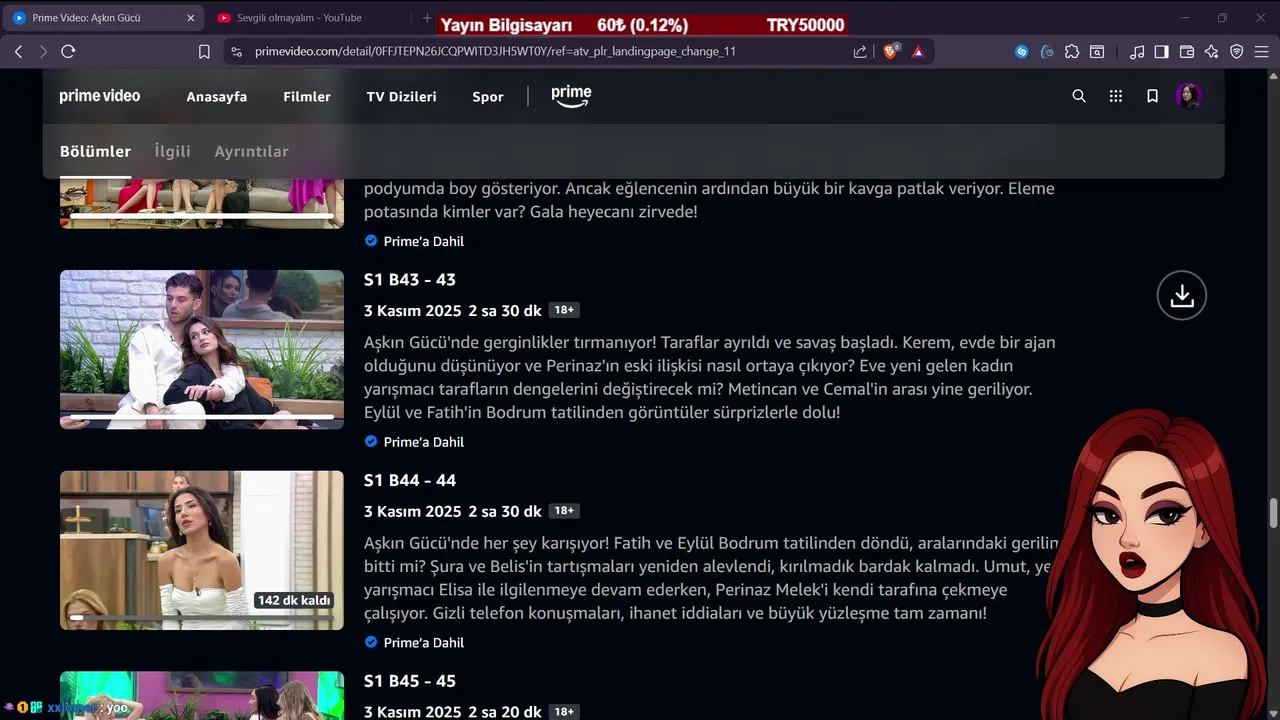Screen dimensions: 1280x720
Task: Click the share icon in the address bar
Action: [x=860, y=51]
